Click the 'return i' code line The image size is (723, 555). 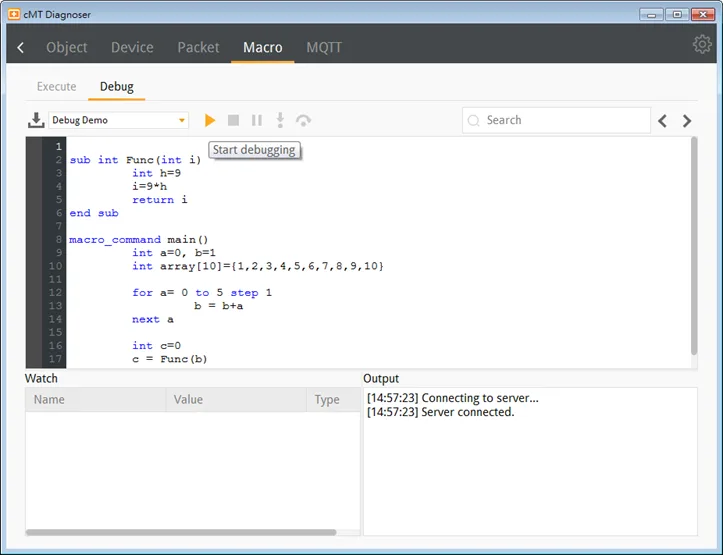point(160,200)
